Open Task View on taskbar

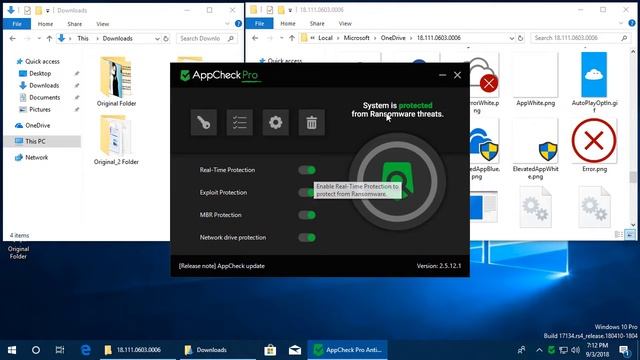(60, 350)
